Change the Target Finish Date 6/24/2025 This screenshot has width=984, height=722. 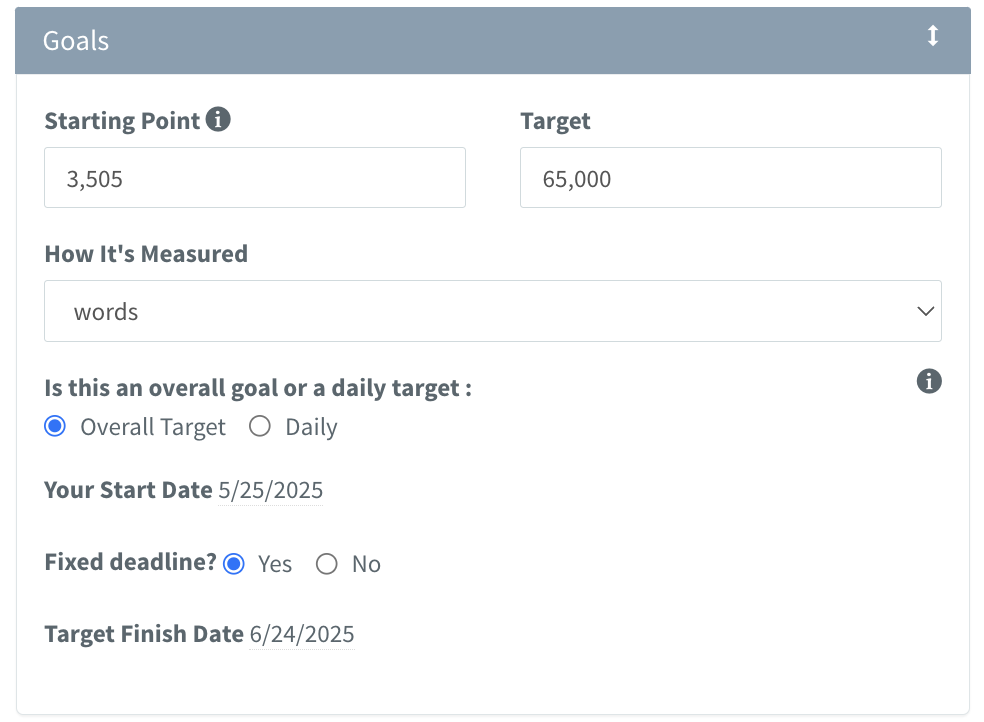pyautogui.click(x=301, y=634)
